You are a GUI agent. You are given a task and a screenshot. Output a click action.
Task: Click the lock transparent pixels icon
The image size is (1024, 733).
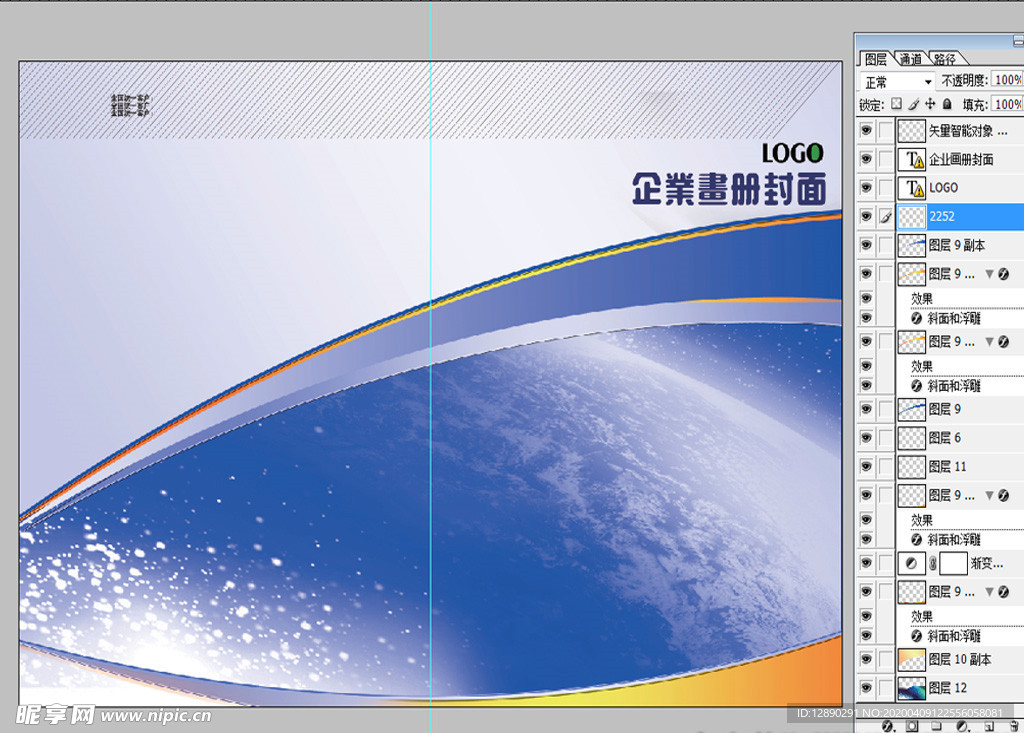point(897,104)
